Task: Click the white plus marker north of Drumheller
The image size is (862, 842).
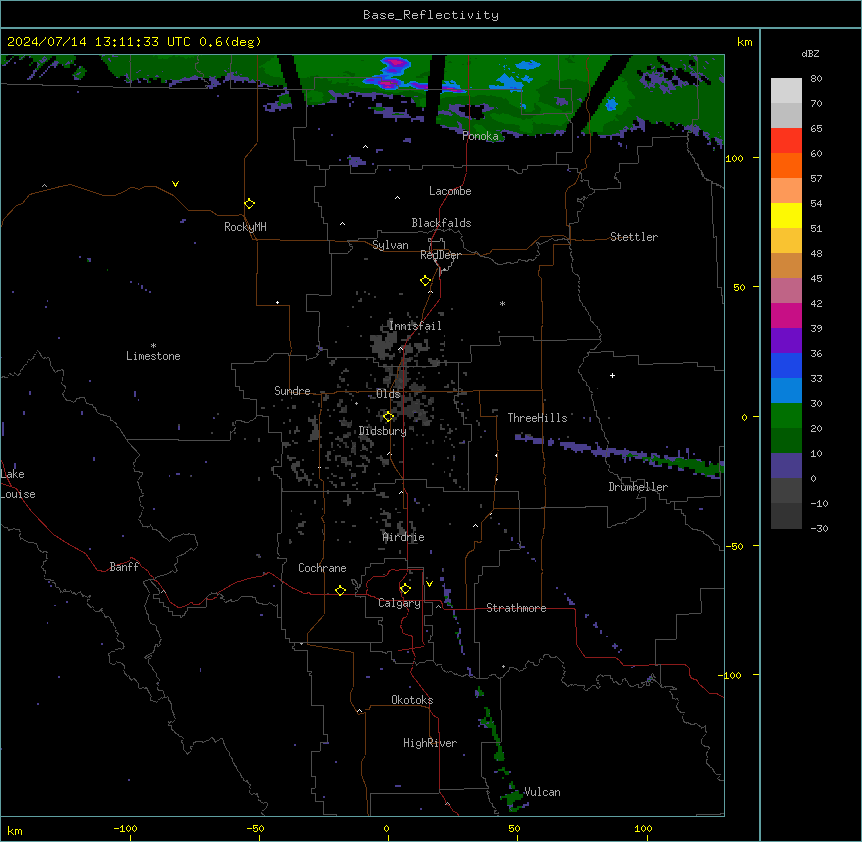Action: point(612,375)
